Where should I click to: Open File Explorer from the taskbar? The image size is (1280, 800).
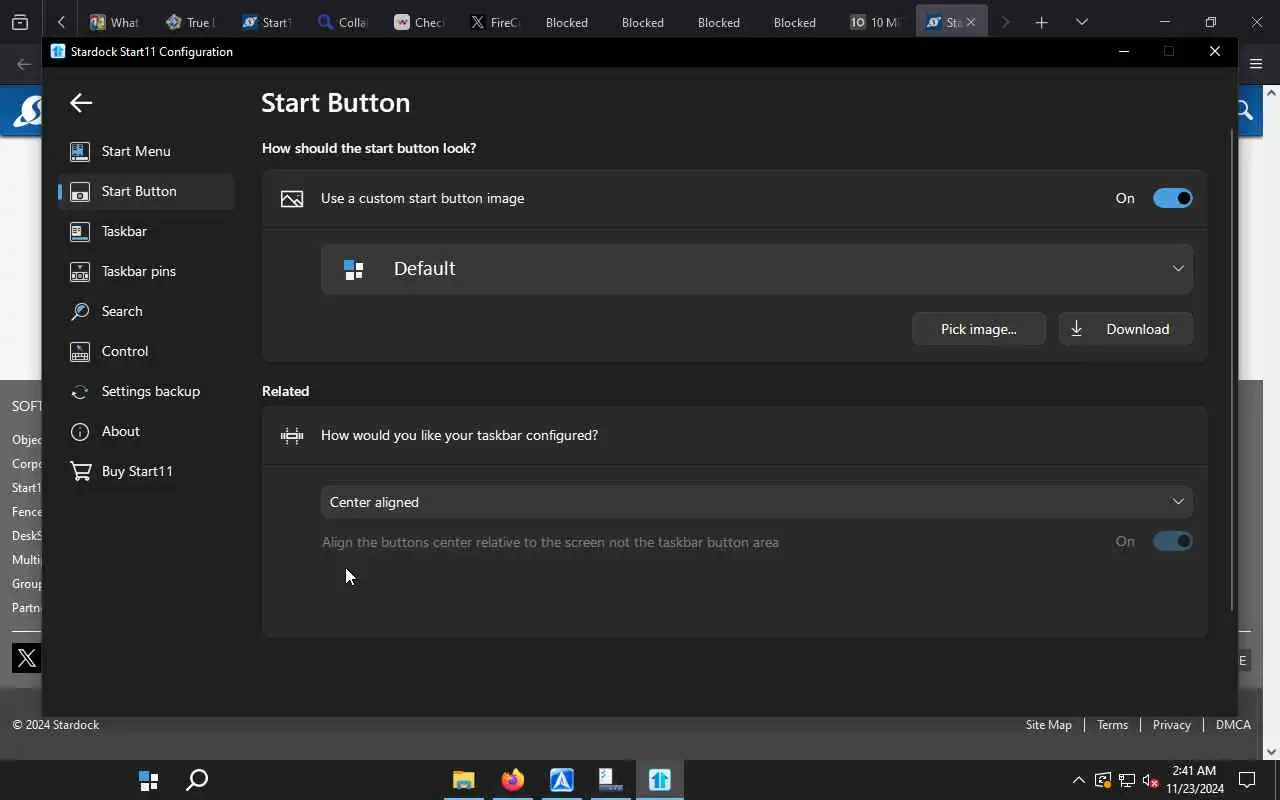click(463, 780)
